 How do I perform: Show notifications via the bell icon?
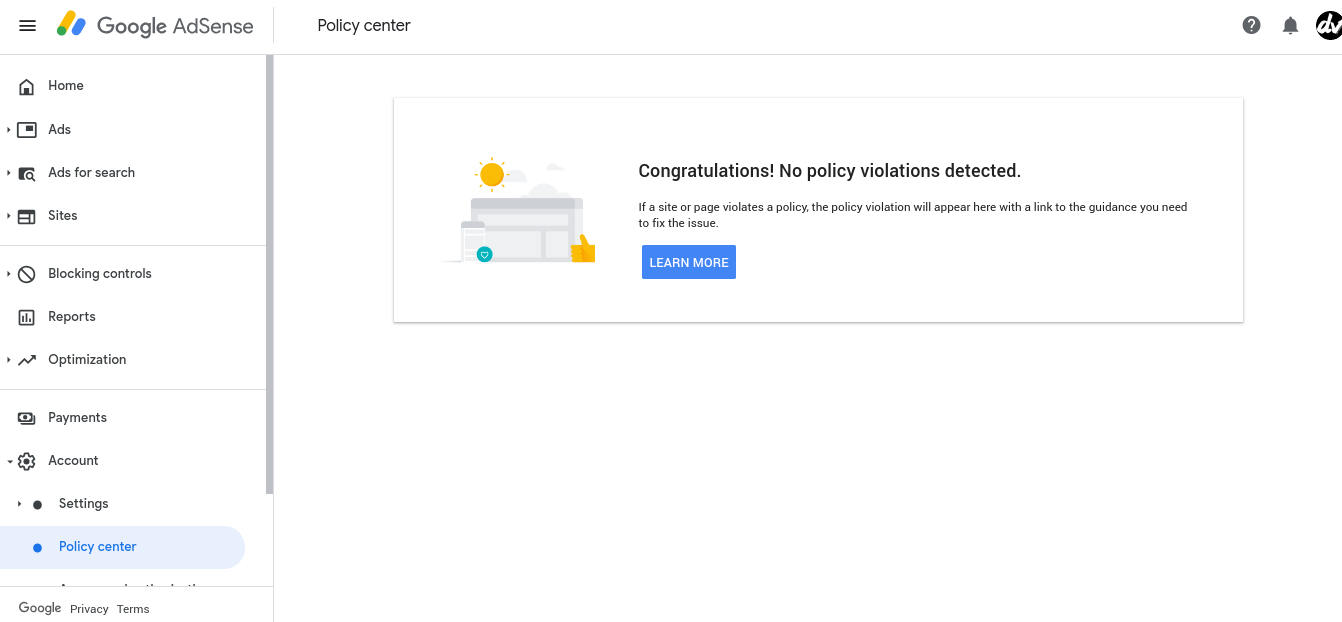coord(1290,26)
